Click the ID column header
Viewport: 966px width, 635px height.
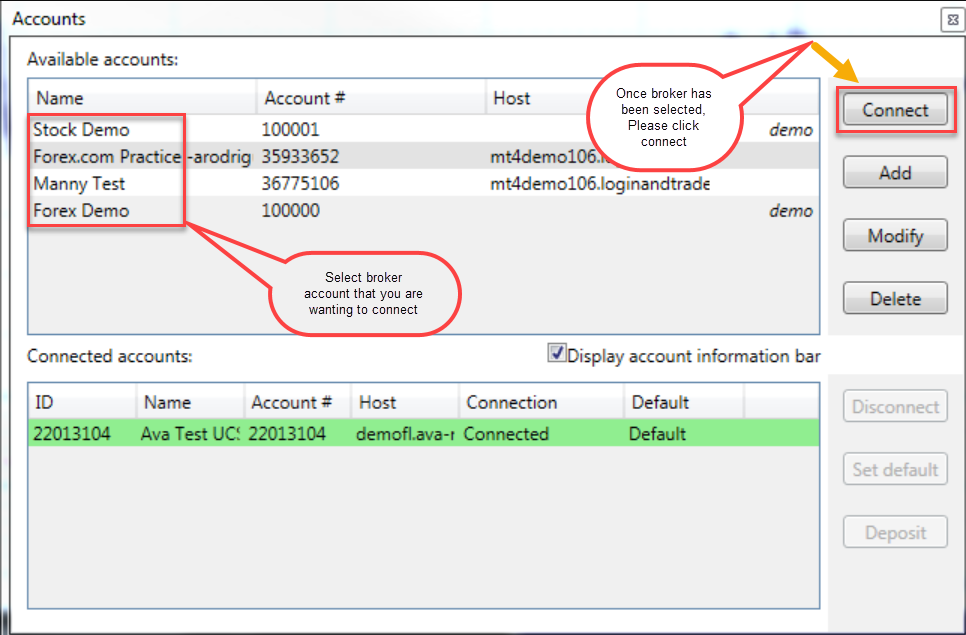tap(82, 402)
